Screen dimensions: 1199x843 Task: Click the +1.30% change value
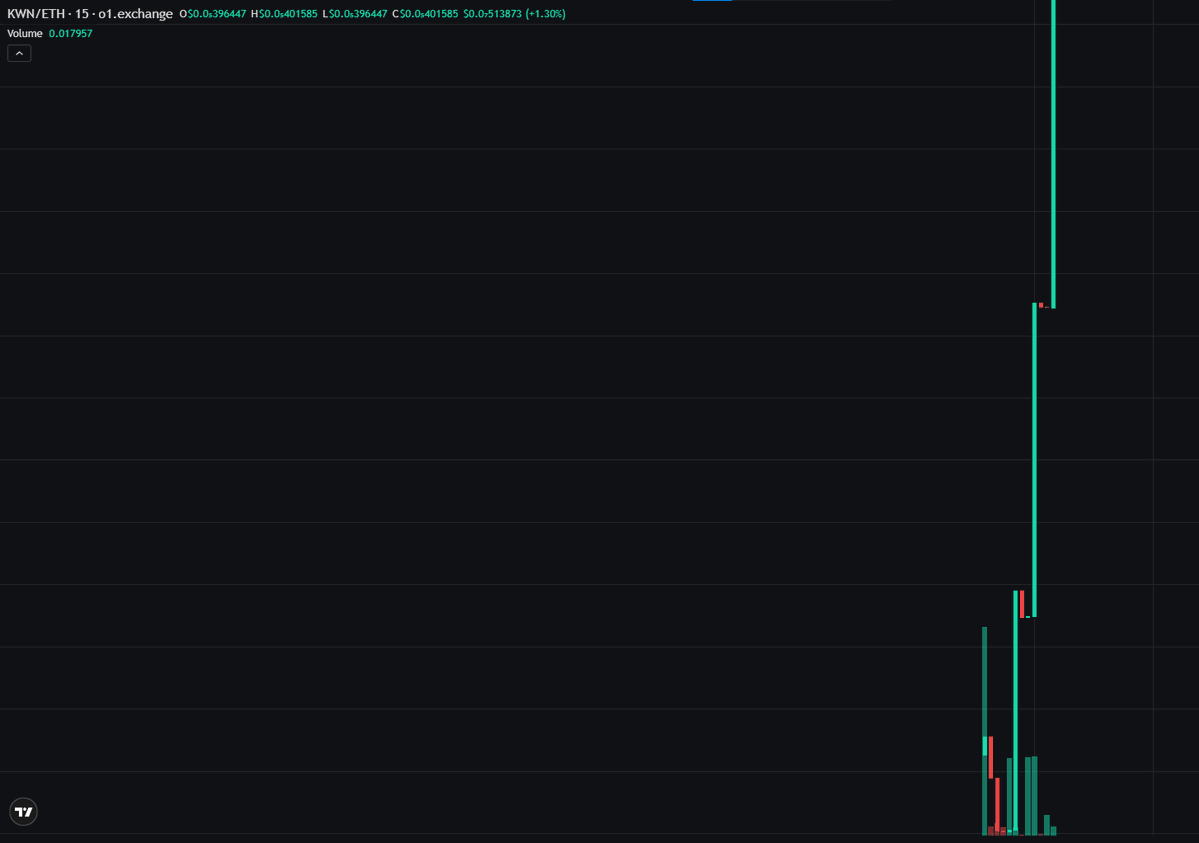point(545,14)
